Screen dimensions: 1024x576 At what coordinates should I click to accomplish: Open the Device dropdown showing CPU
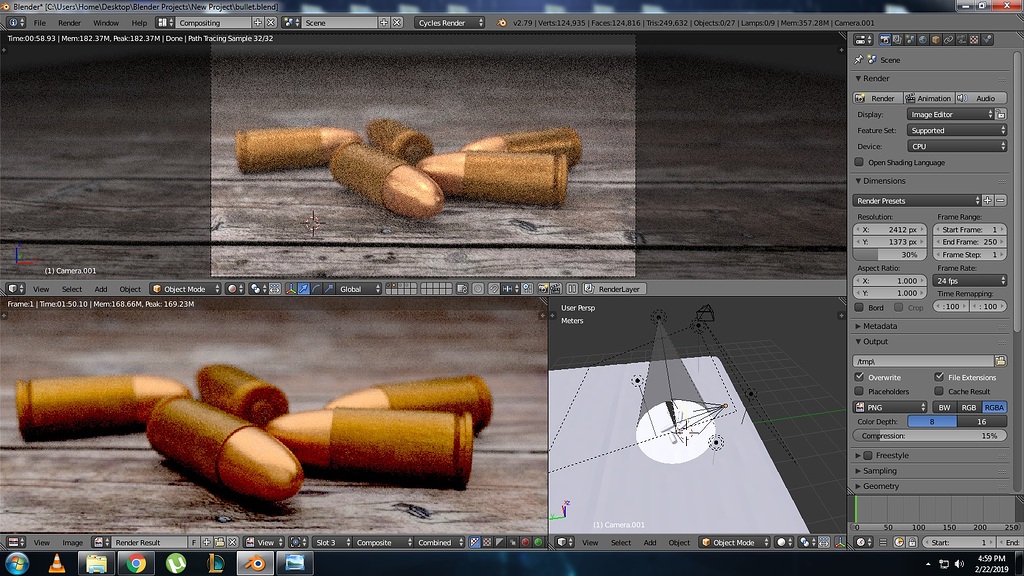tap(957, 146)
